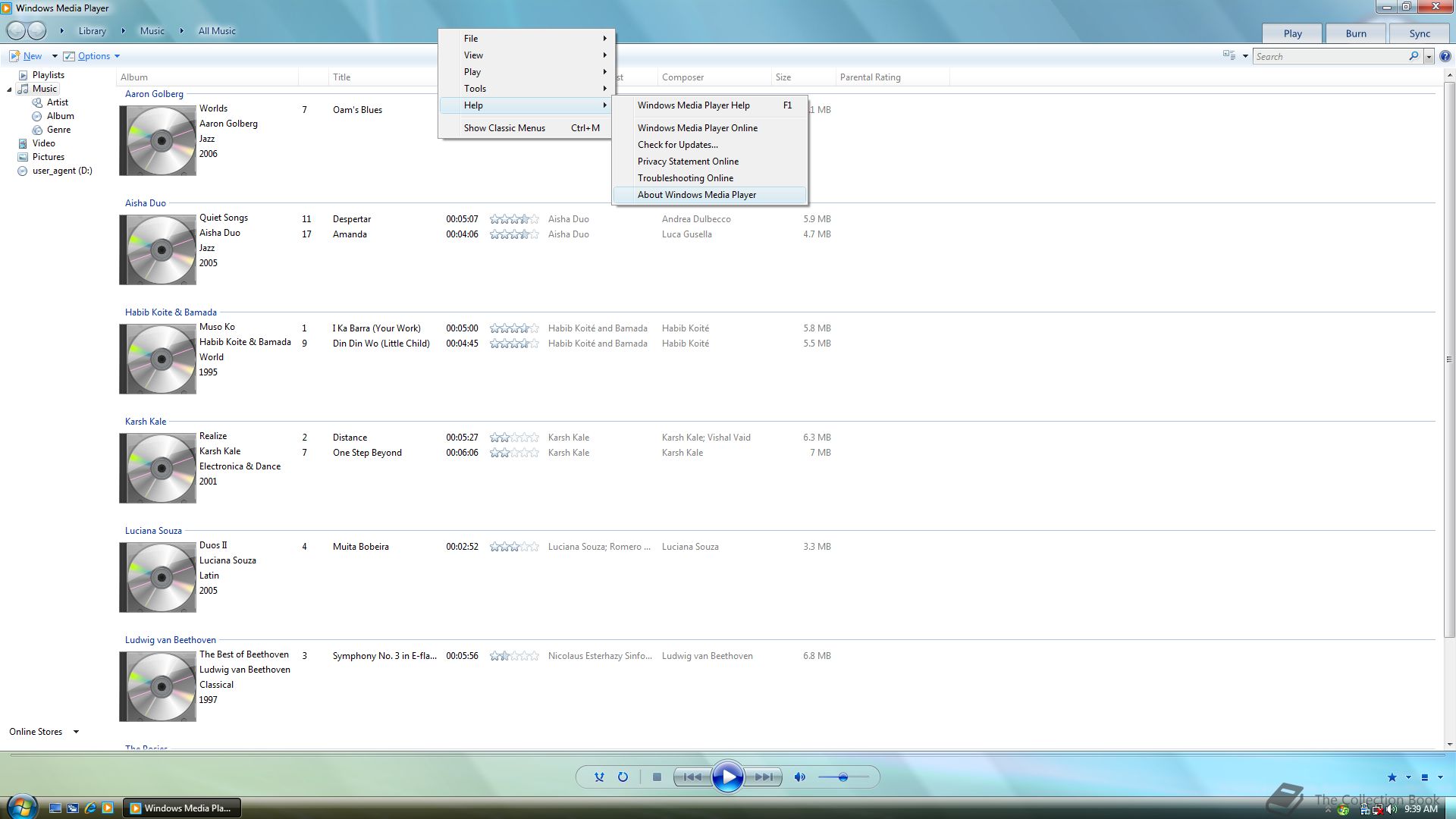Screen dimensions: 1456x819
Task: Open the Options dropdown
Action: point(92,56)
